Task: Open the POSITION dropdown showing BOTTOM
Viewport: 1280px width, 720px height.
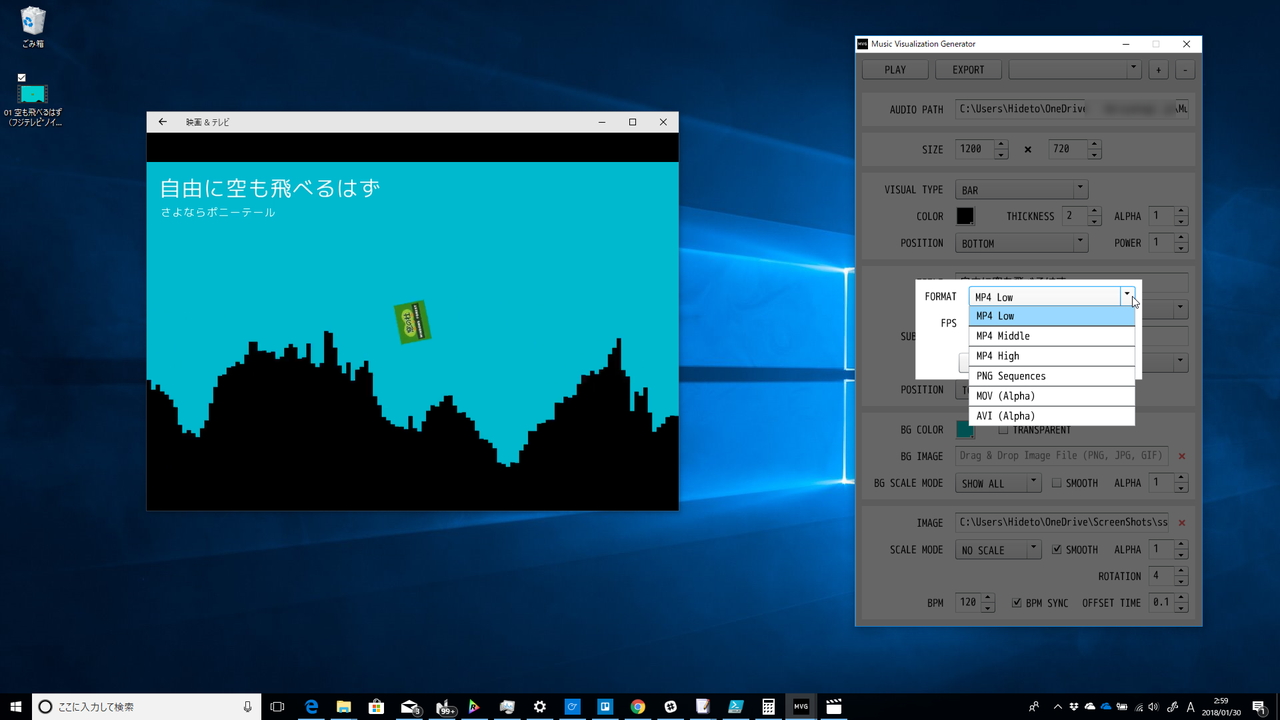Action: [1021, 243]
